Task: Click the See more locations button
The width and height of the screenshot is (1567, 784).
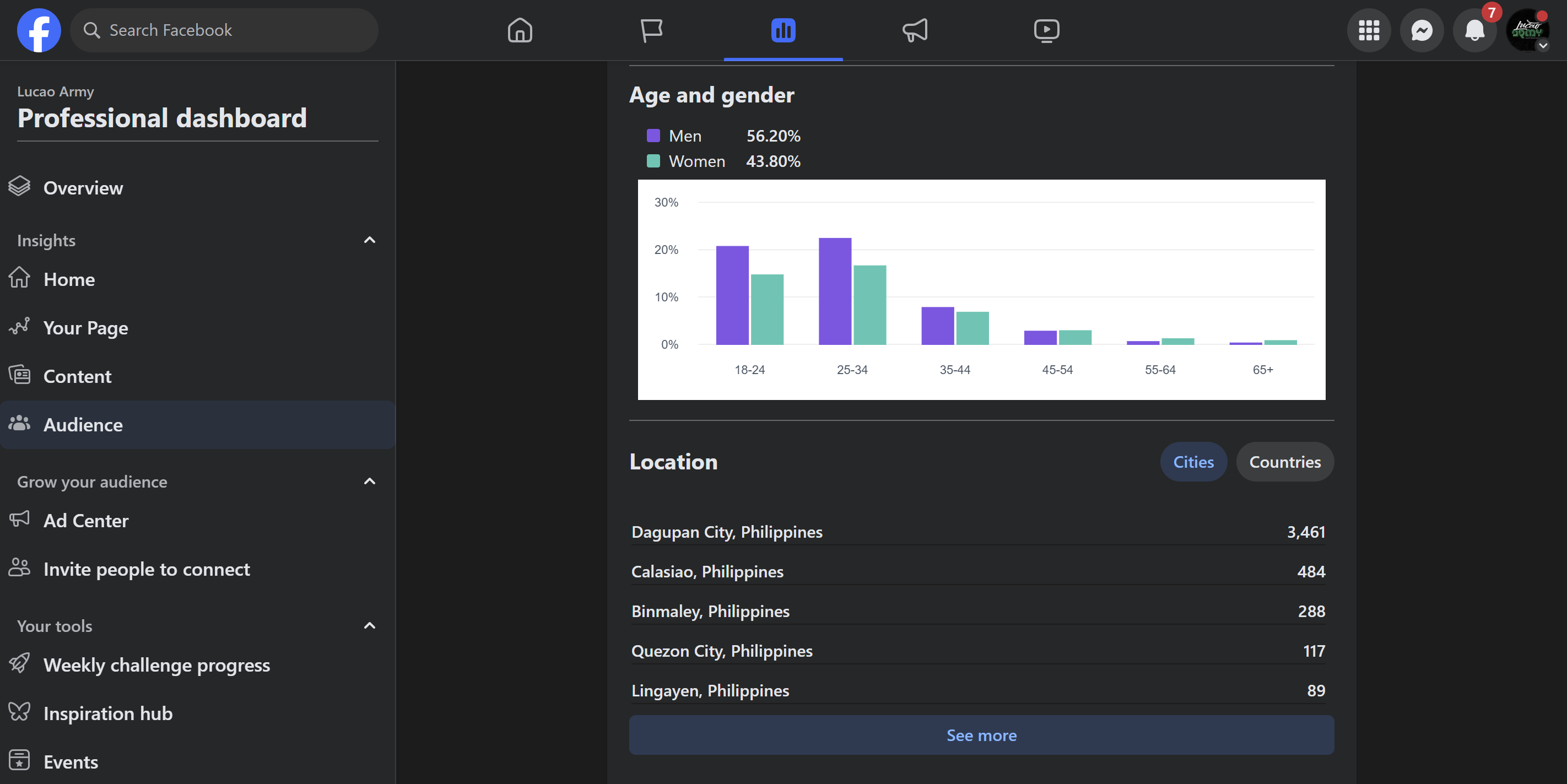Action: (981, 735)
